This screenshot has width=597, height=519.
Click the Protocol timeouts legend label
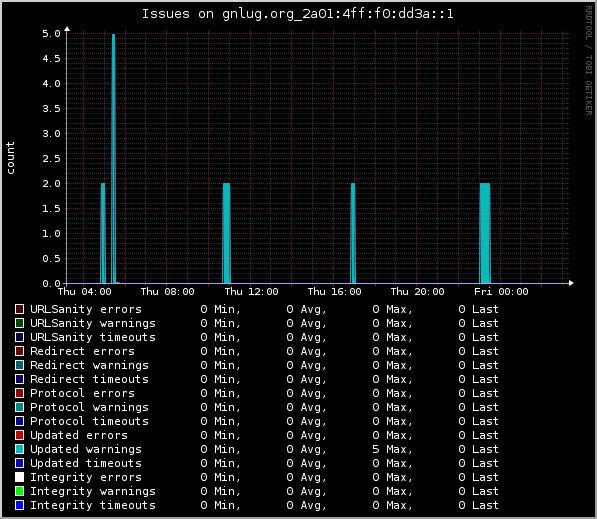[89, 421]
